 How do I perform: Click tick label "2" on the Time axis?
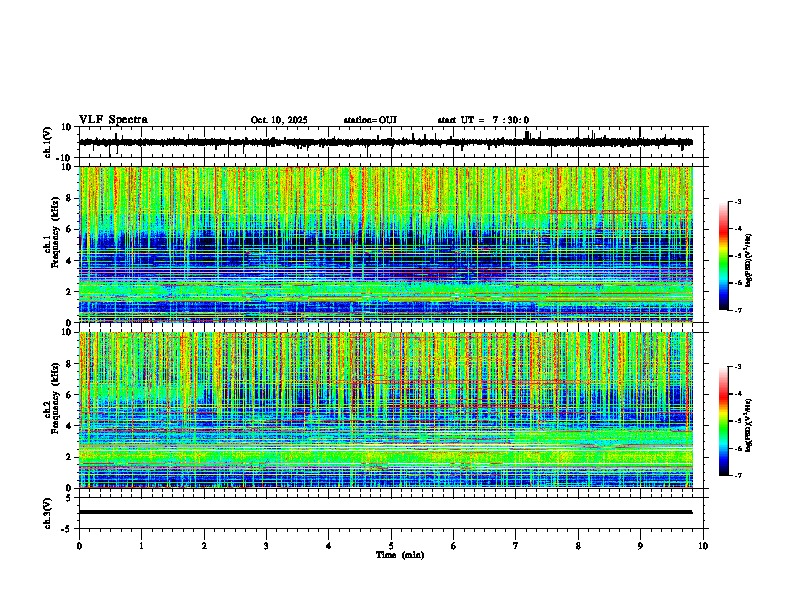[204, 546]
